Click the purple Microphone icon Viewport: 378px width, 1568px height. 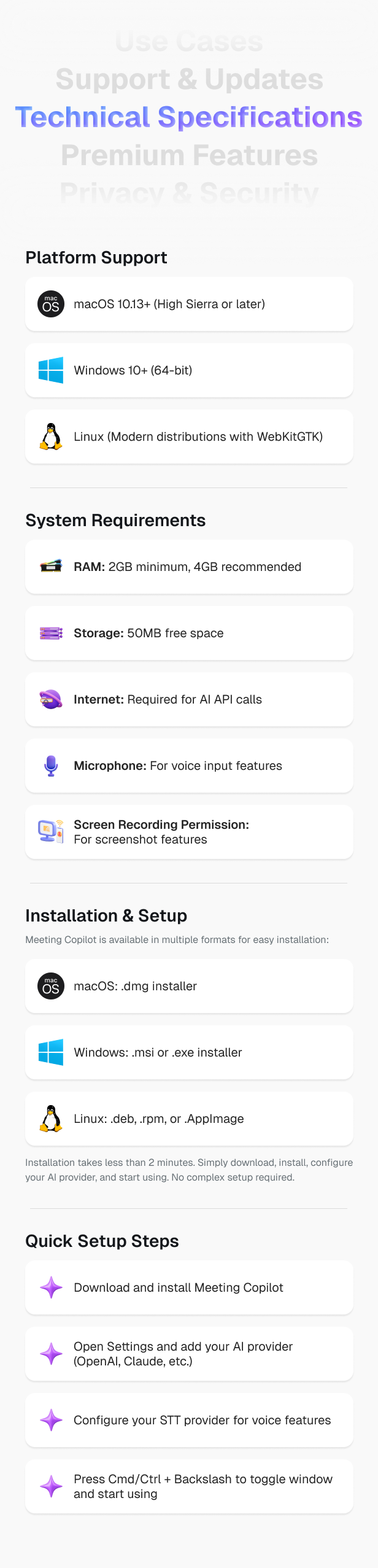coord(51,766)
